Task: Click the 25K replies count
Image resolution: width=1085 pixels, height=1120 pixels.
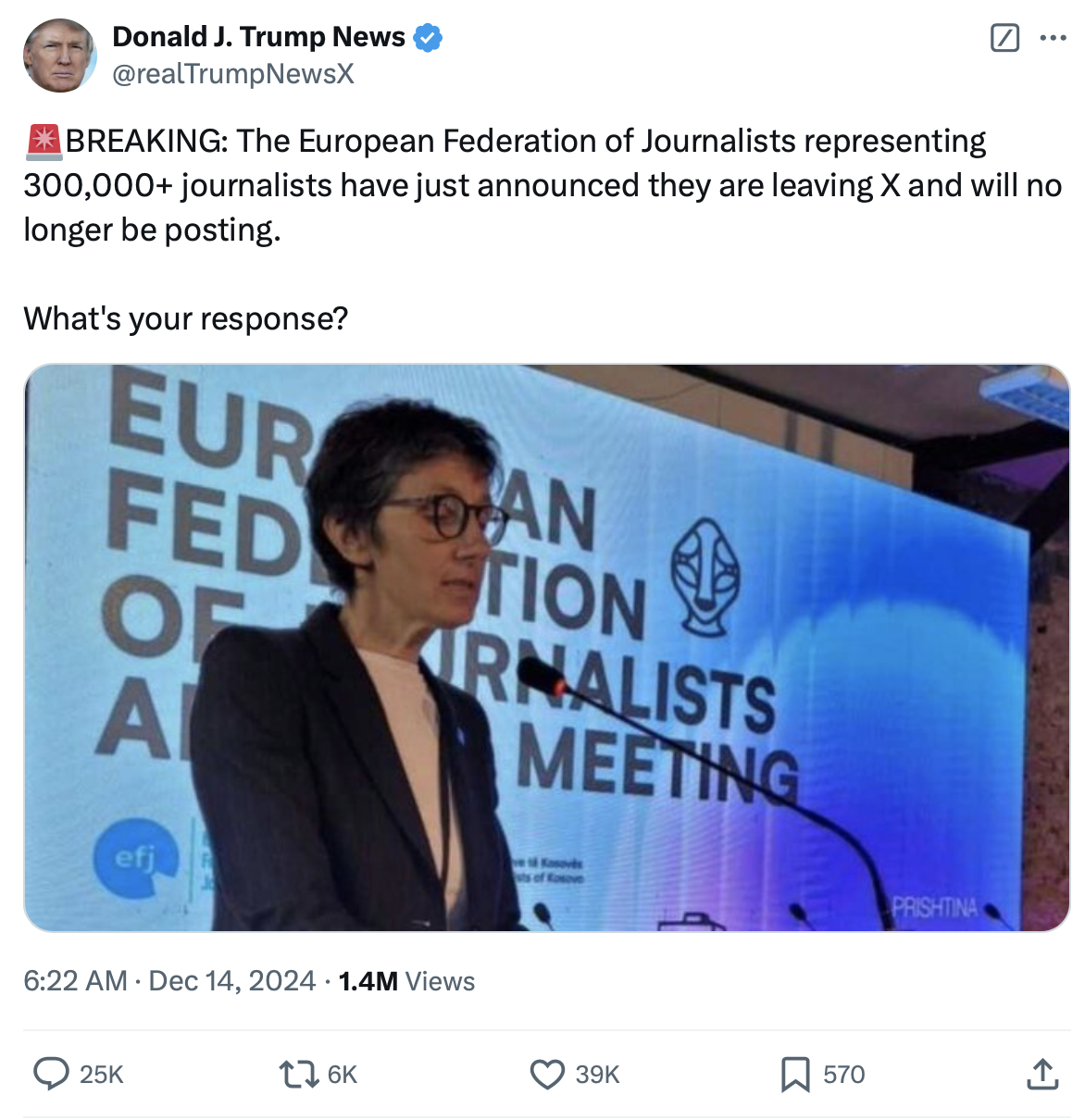Action: click(102, 1075)
